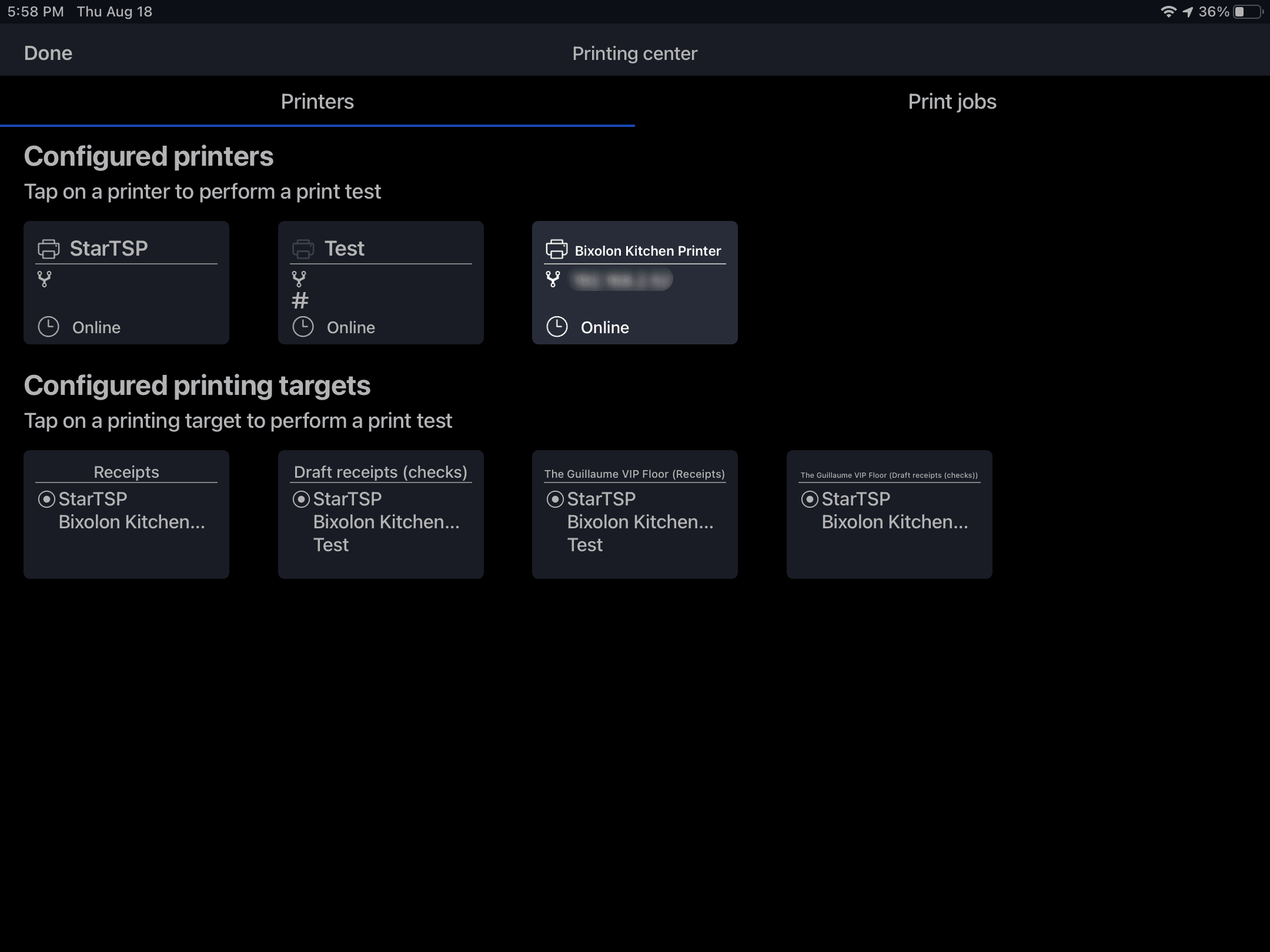Tap Test entry in Draft receipts (checks) target
1270x952 pixels.
[x=331, y=545]
